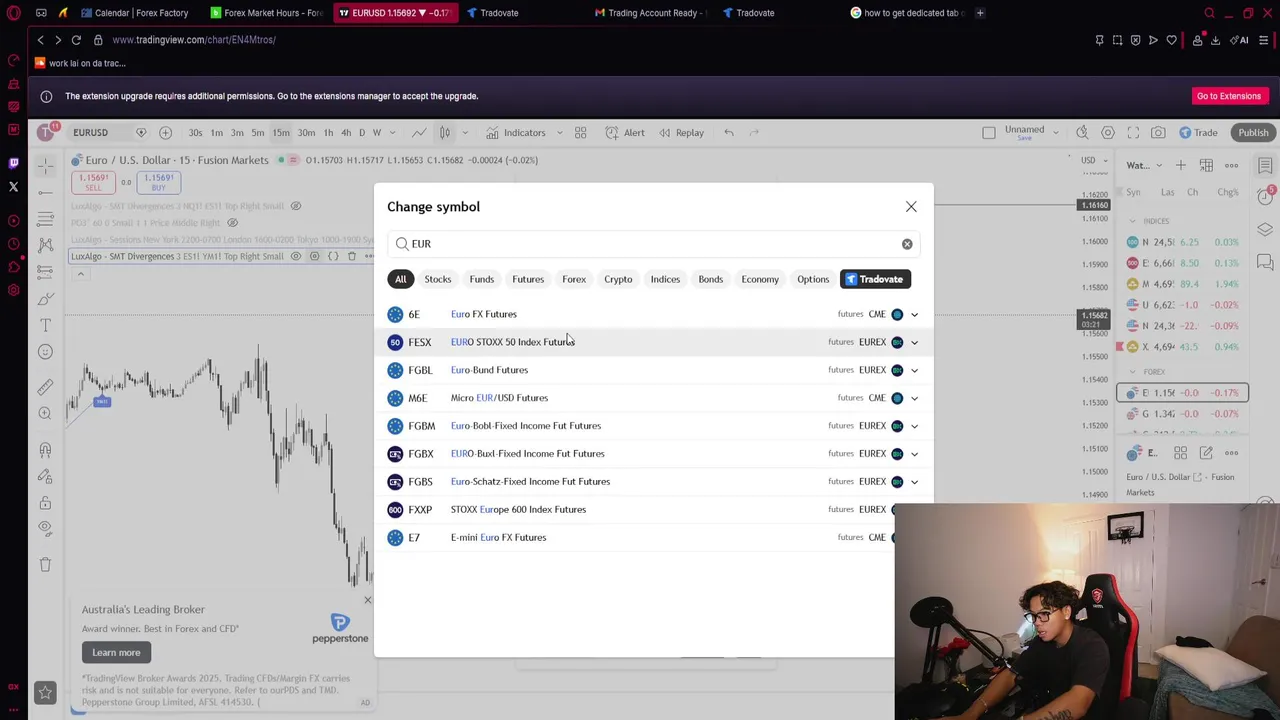The height and width of the screenshot is (720, 1280).
Task: Expand contracts for FGBL row
Action: [914, 370]
